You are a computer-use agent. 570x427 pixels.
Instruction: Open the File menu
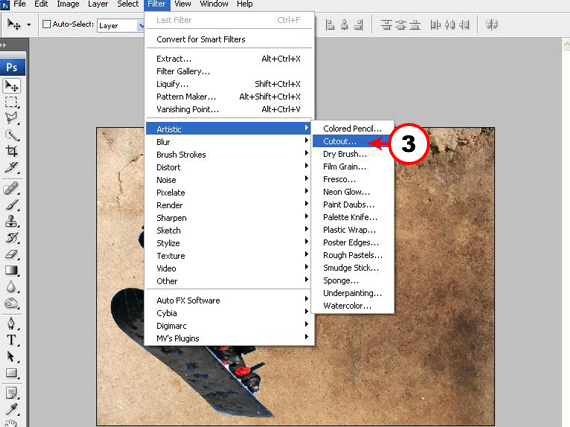[19, 4]
